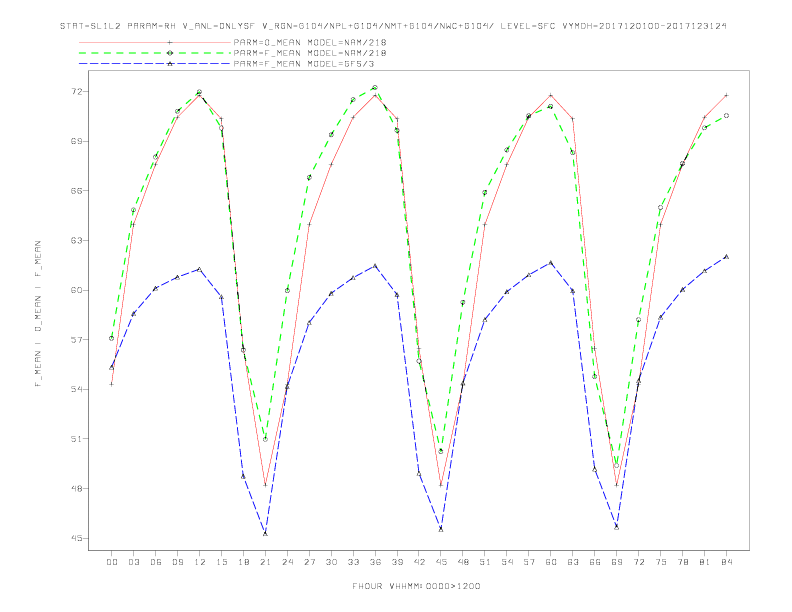792x612 pixels.
Task: Click the x-axis tick label 33
Action: (353, 562)
